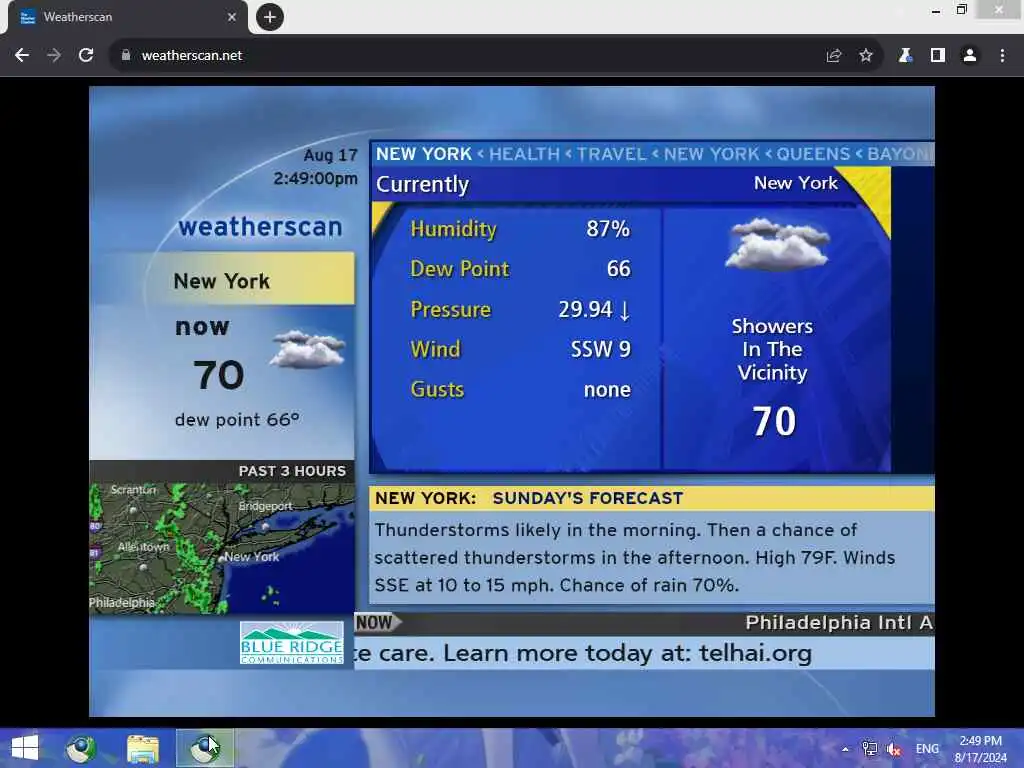Screen dimensions: 1024x768
Task: Open network status tray icon
Action: pyautogui.click(x=869, y=748)
